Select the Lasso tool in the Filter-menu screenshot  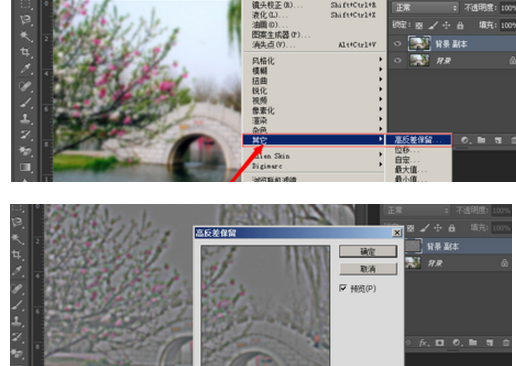[x=25, y=19]
